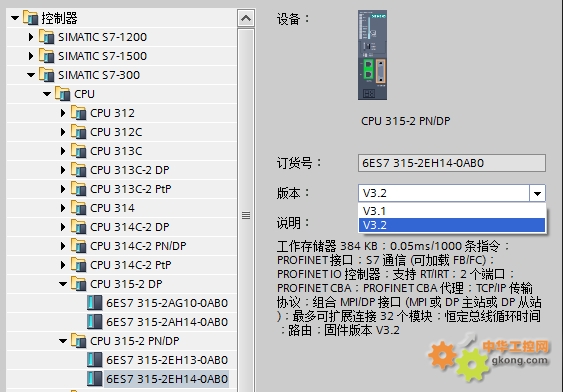Select the 6ES7 315-2EH14-0AB0 tree entry

click(x=167, y=379)
